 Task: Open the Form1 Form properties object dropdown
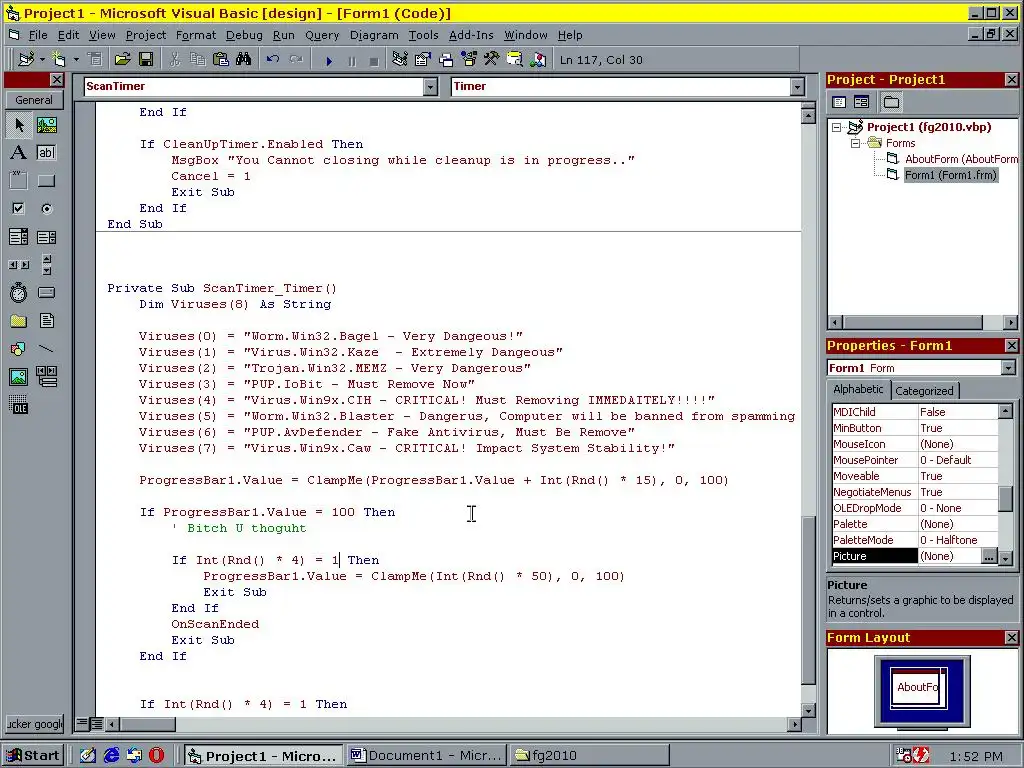coord(1008,368)
